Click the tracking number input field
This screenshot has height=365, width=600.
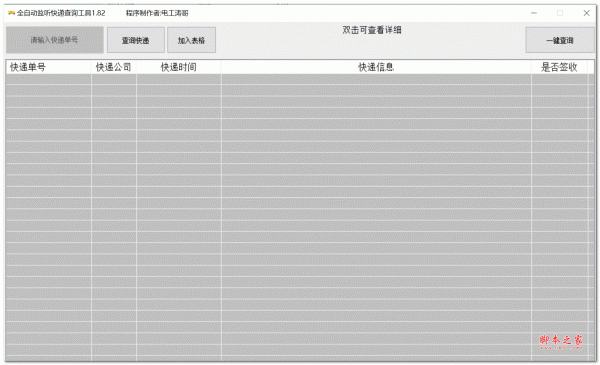tap(55, 40)
